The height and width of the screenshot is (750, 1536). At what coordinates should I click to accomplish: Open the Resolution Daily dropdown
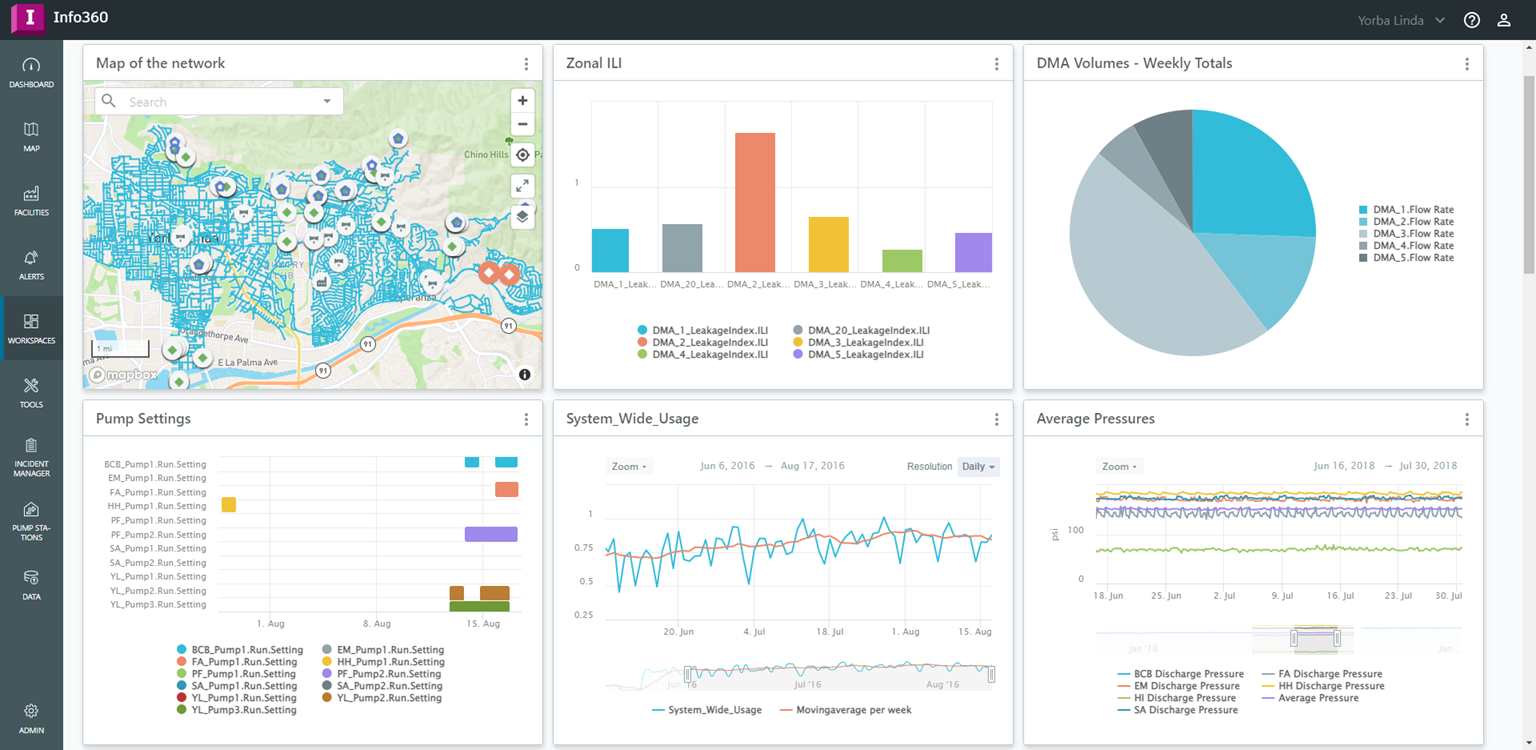click(978, 467)
